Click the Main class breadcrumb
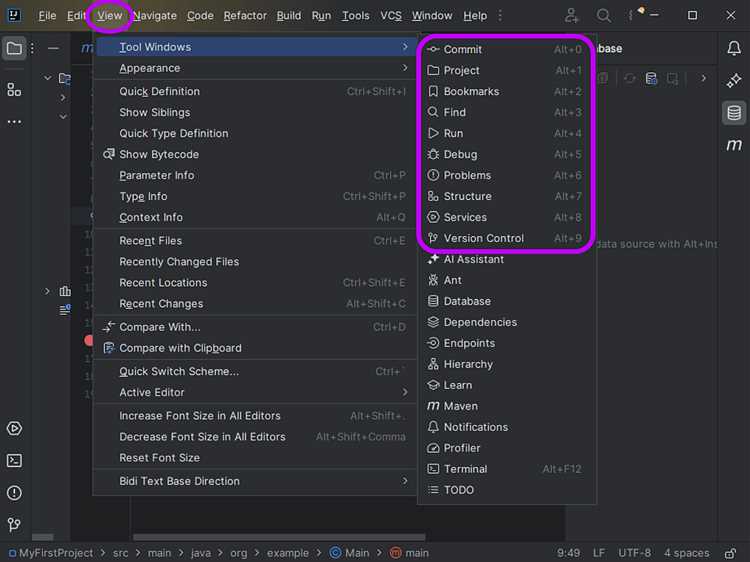 tap(350, 553)
